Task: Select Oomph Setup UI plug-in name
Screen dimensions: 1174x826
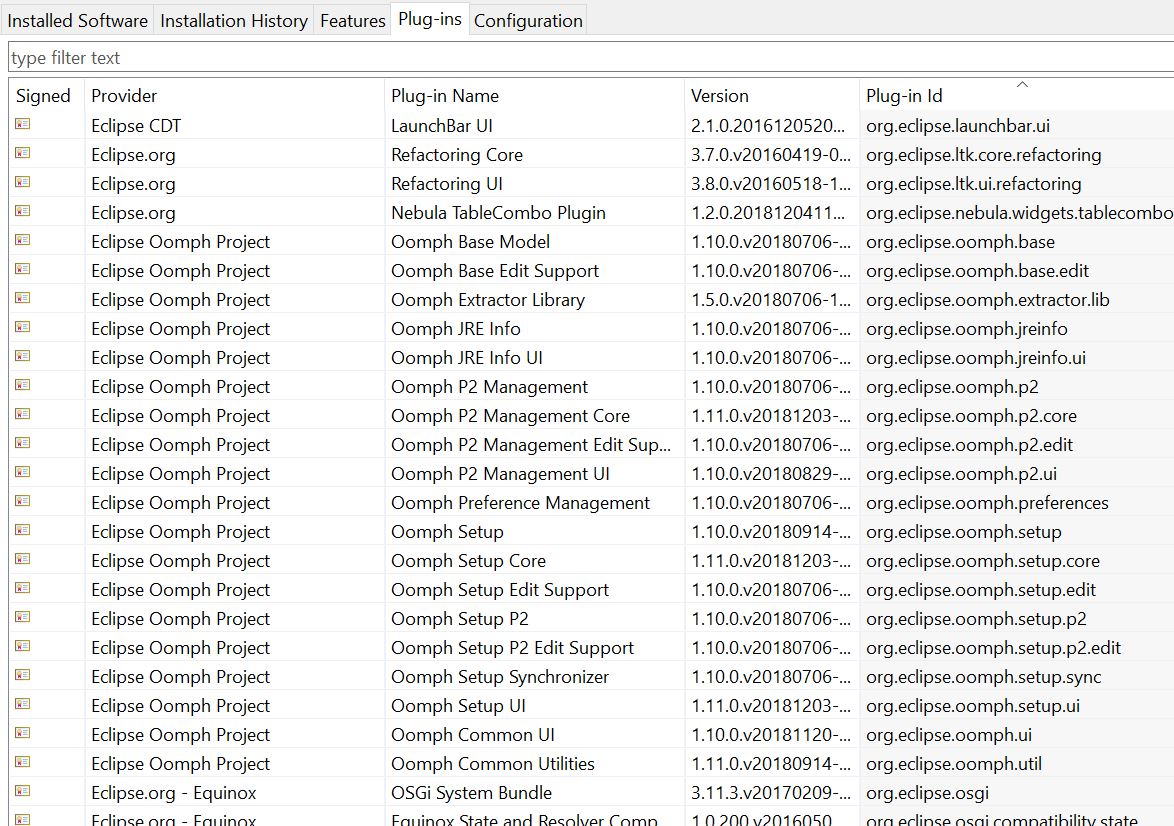Action: [x=458, y=706]
